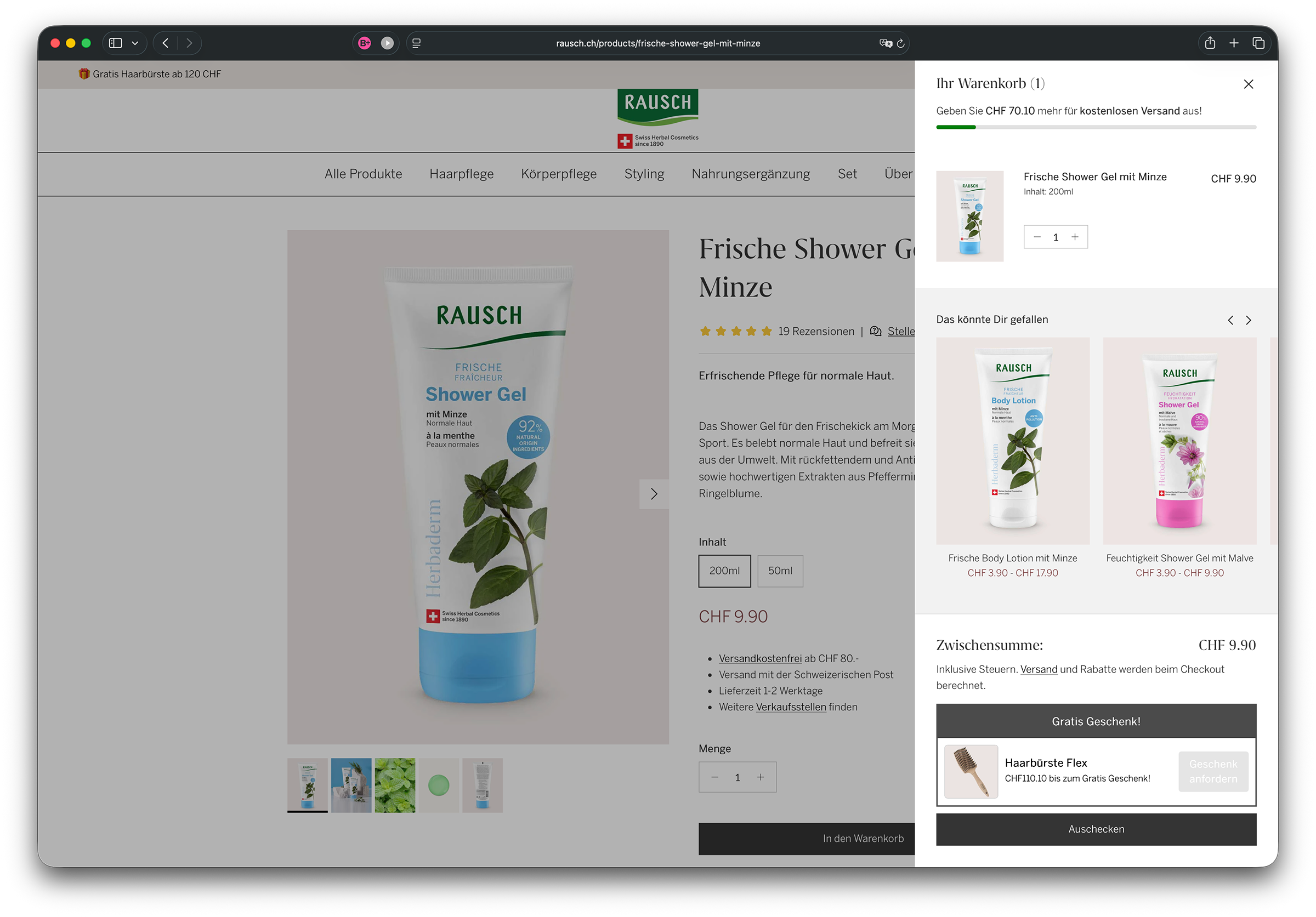
Task: Go back to the previous page
Action: [x=166, y=43]
